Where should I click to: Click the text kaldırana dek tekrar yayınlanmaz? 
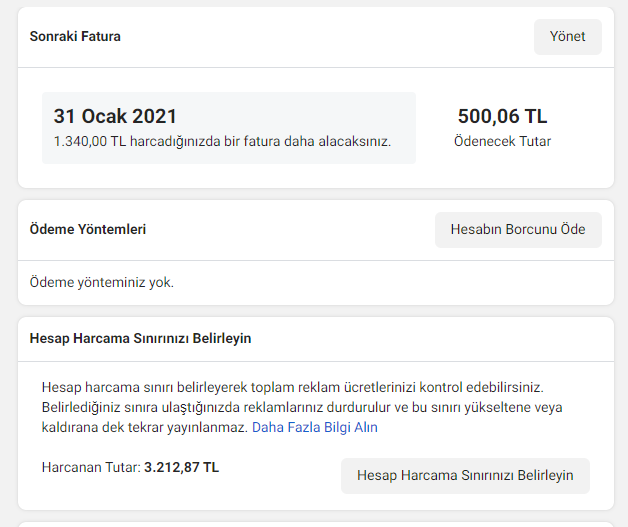click(x=145, y=427)
